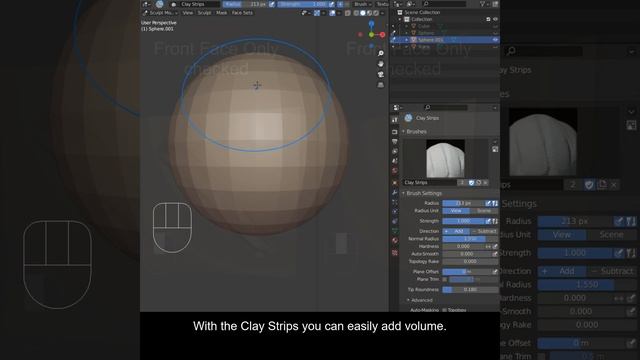The height and width of the screenshot is (360, 640).
Task: Open the editor type menu in viewport header
Action: [146, 4]
